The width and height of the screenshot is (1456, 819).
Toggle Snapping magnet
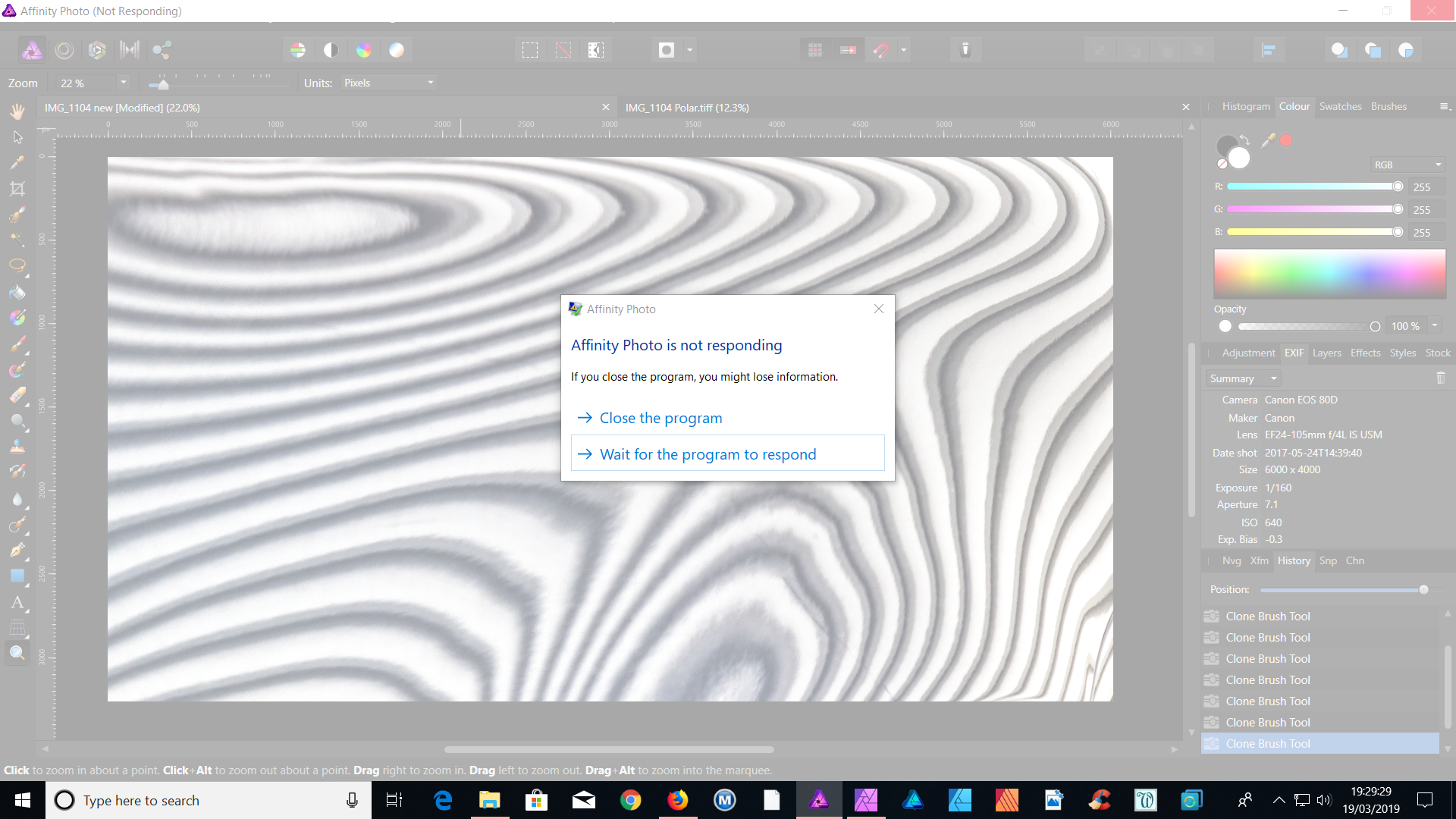point(881,50)
